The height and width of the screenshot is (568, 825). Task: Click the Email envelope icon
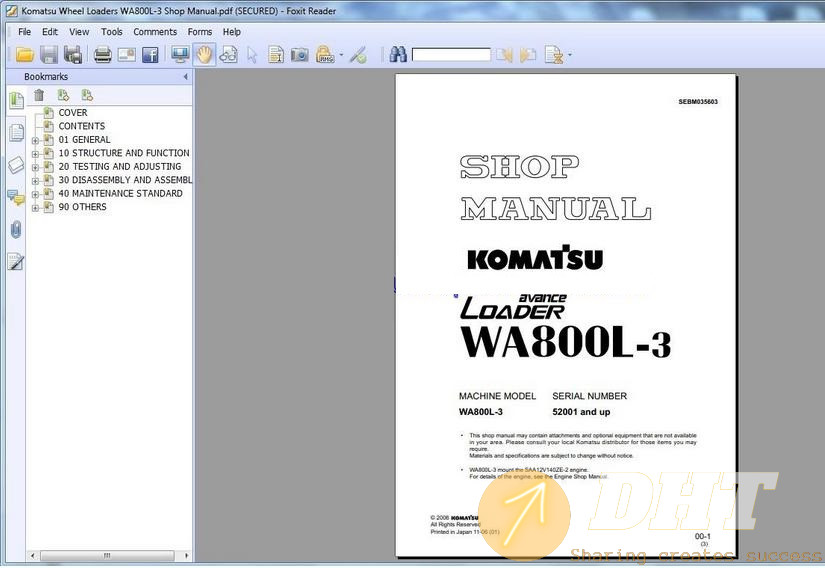point(126,55)
